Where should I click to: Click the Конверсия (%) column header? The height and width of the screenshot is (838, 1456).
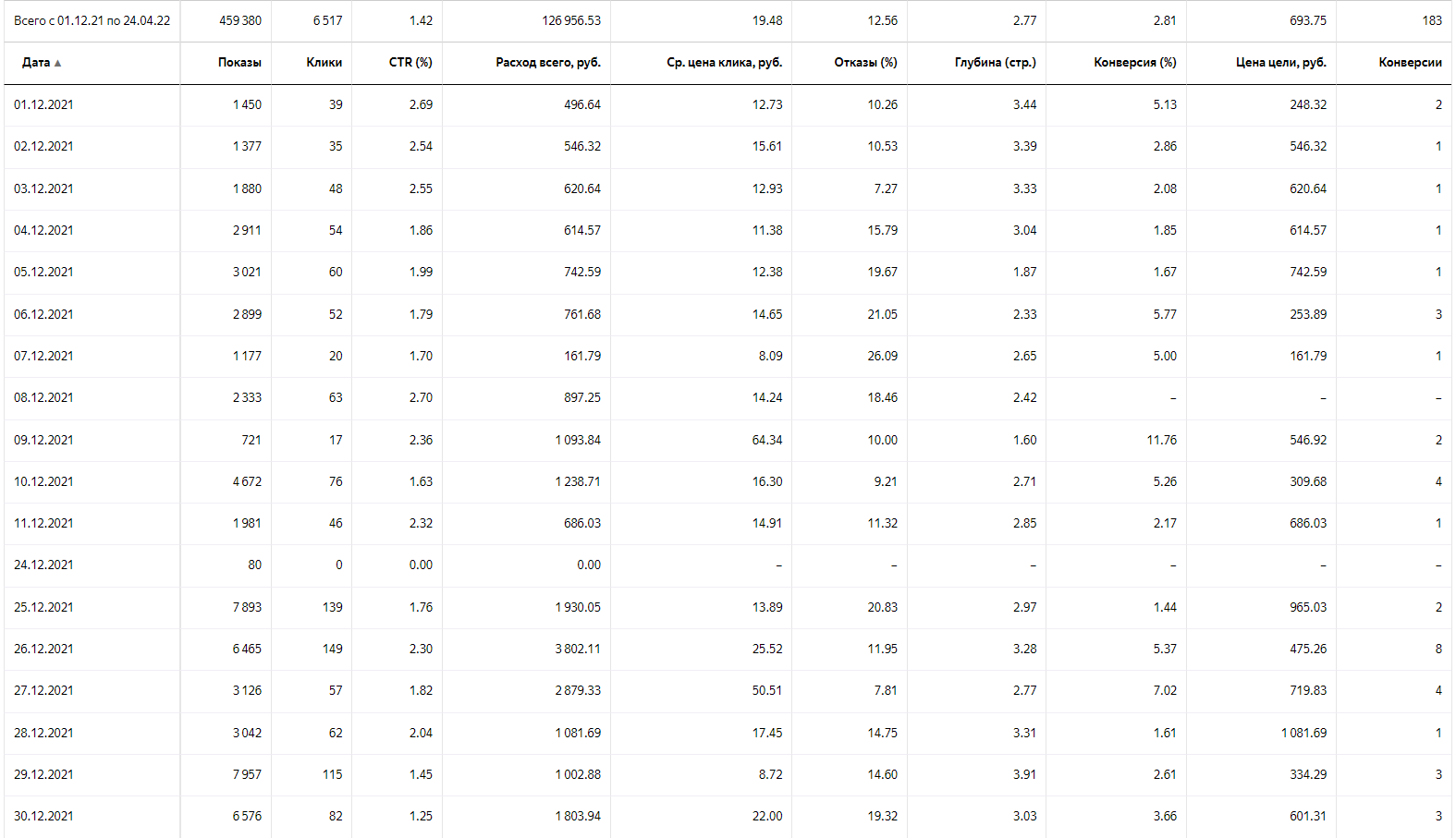[x=1134, y=63]
